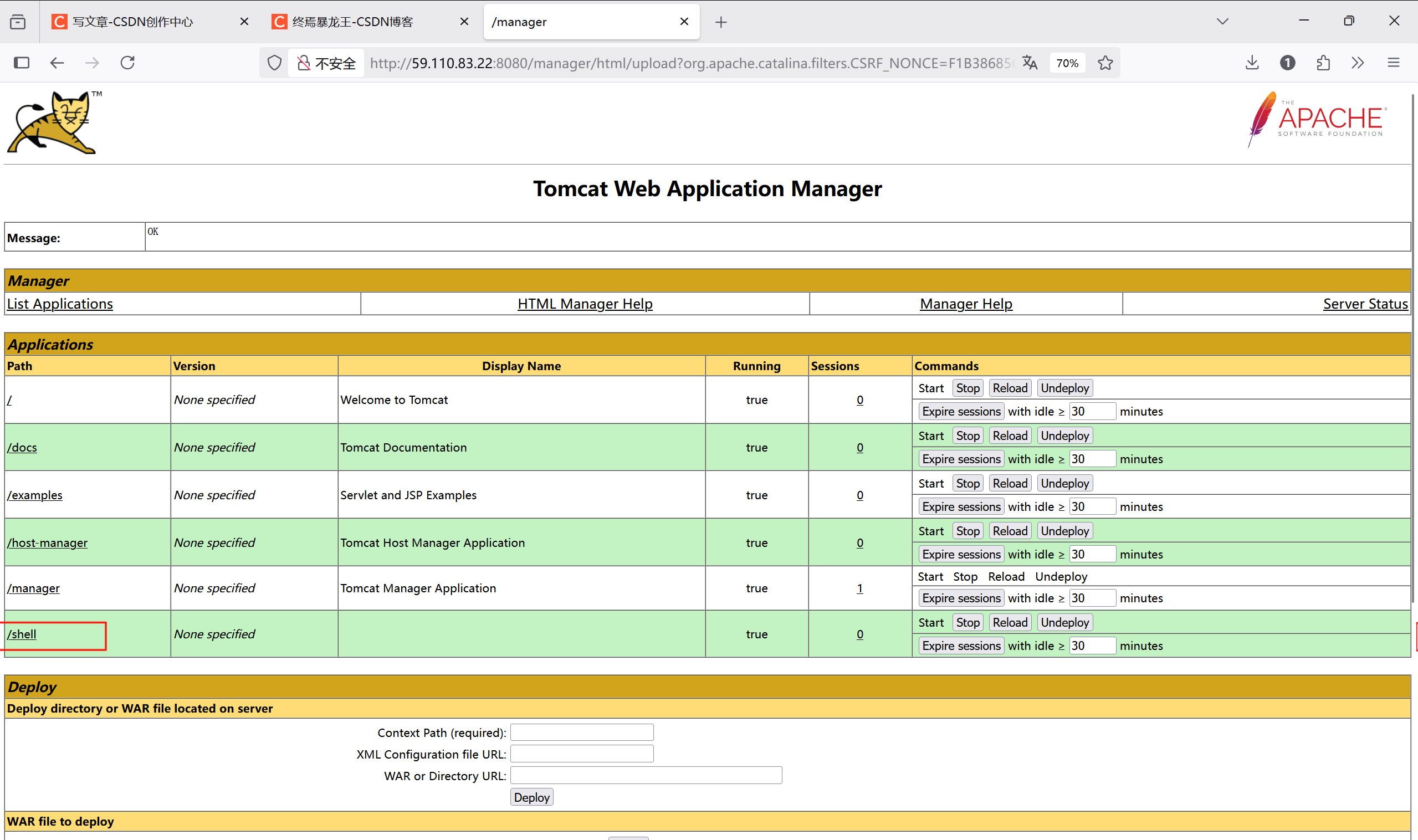Screen dimensions: 1418x840
Task: Open Manager Help link
Action: [x=966, y=304]
